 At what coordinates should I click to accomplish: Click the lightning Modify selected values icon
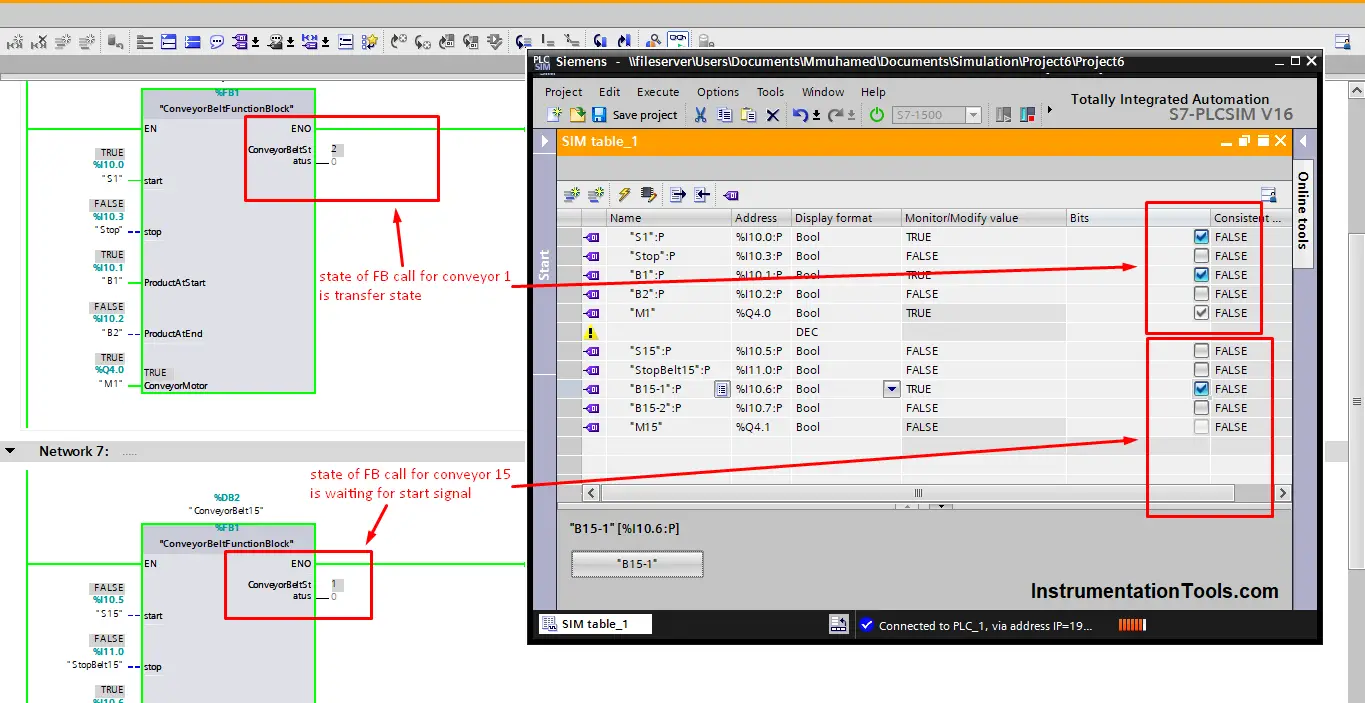(x=624, y=195)
